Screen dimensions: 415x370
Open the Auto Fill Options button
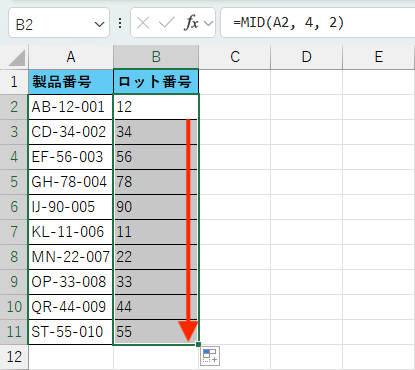click(210, 356)
